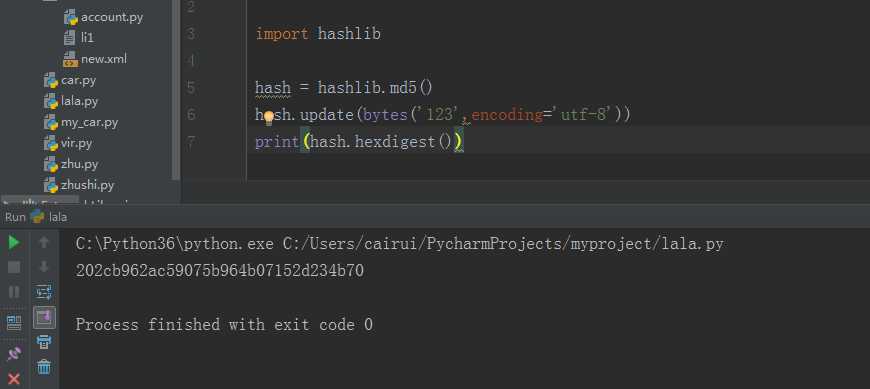Toggle the Pin Tab icon
Screen dimensions: 870x389
click(14, 354)
